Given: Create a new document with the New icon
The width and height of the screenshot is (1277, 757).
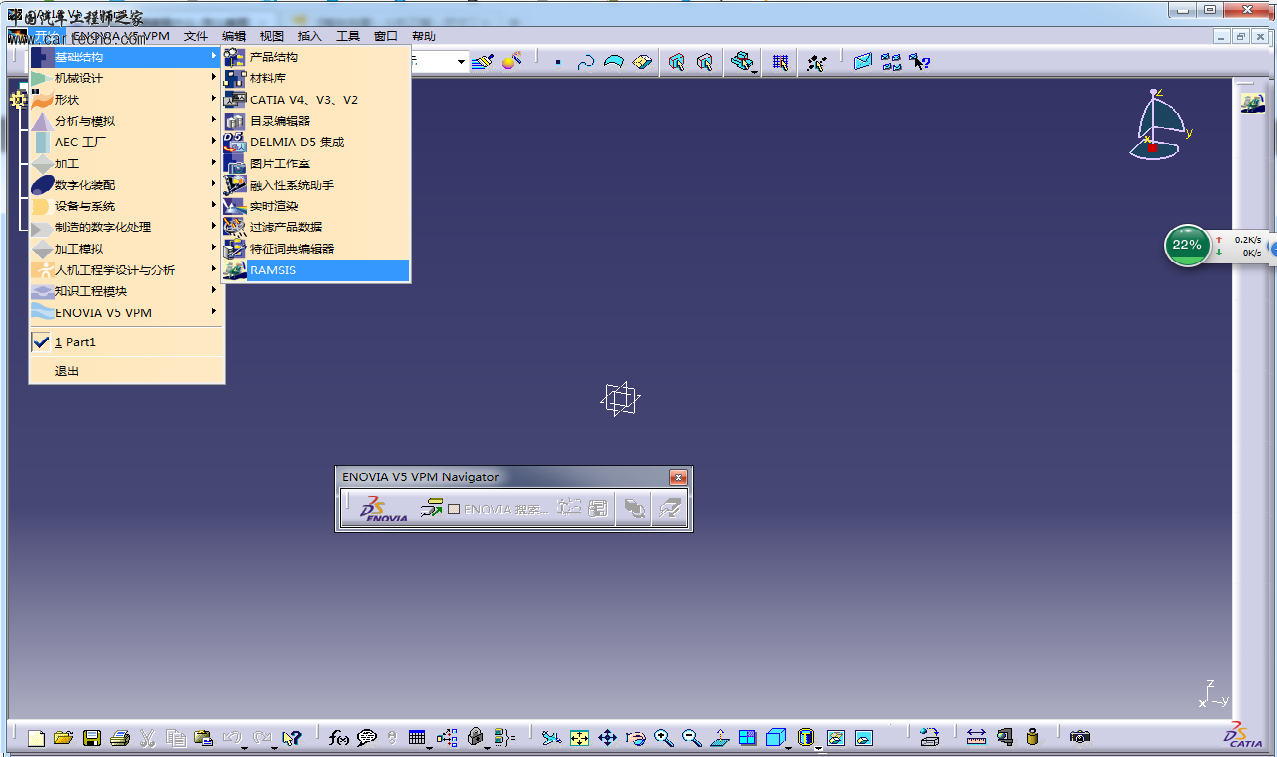Looking at the screenshot, I should click(x=36, y=738).
